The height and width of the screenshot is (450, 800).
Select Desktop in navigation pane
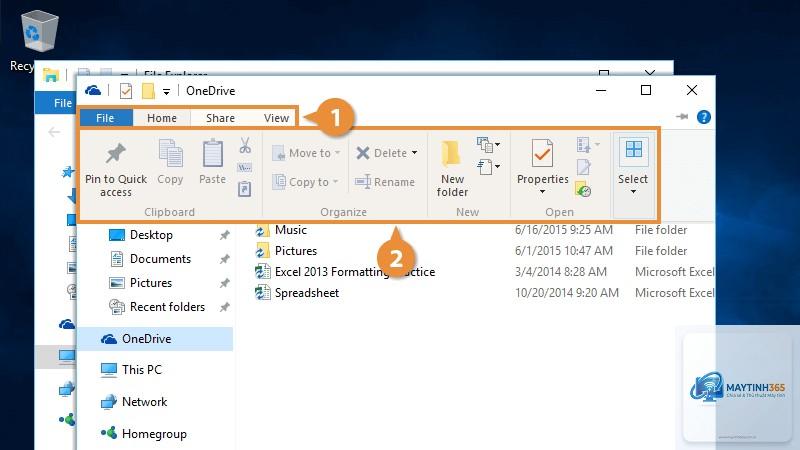point(151,235)
